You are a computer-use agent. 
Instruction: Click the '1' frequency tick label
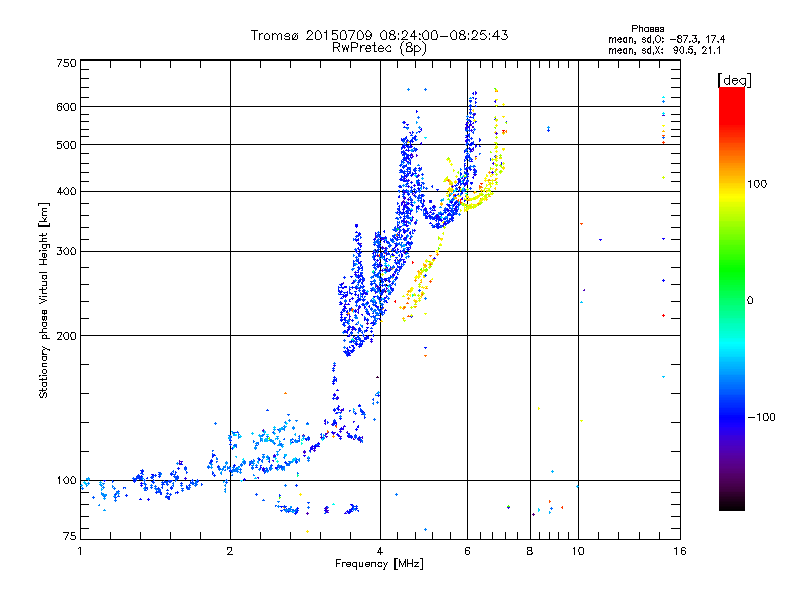click(x=81, y=551)
